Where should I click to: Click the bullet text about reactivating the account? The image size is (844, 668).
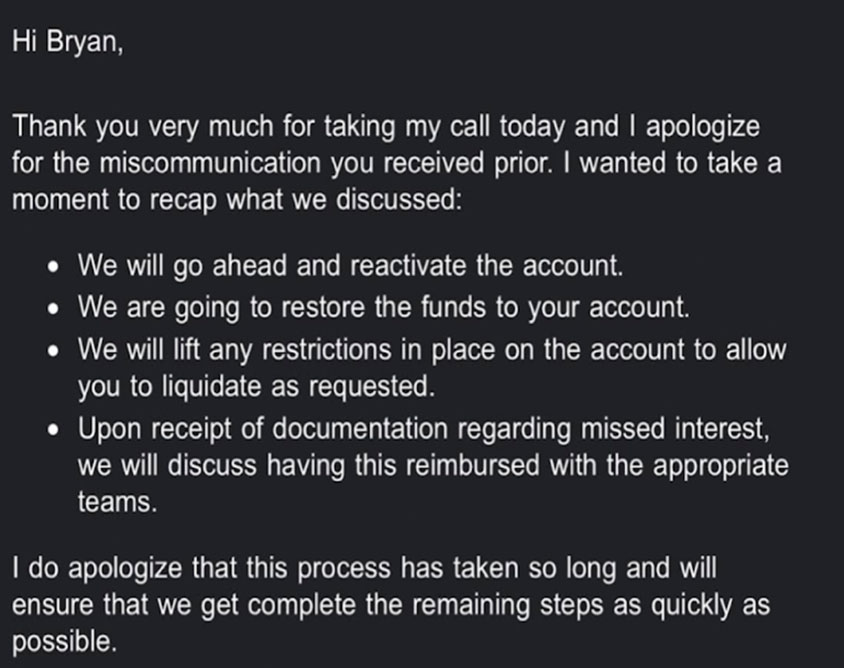(350, 266)
